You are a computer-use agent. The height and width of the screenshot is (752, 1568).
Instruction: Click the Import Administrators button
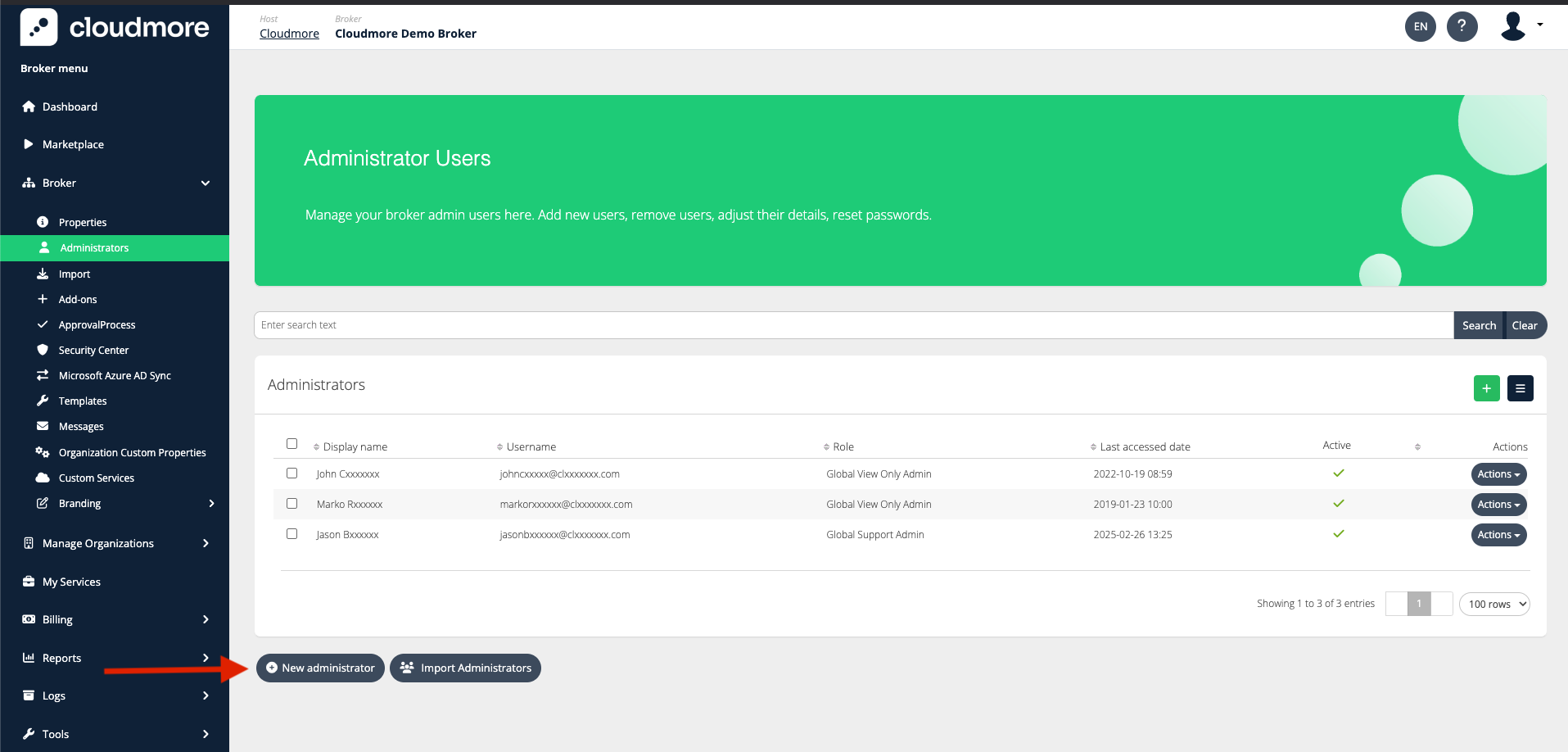point(465,668)
